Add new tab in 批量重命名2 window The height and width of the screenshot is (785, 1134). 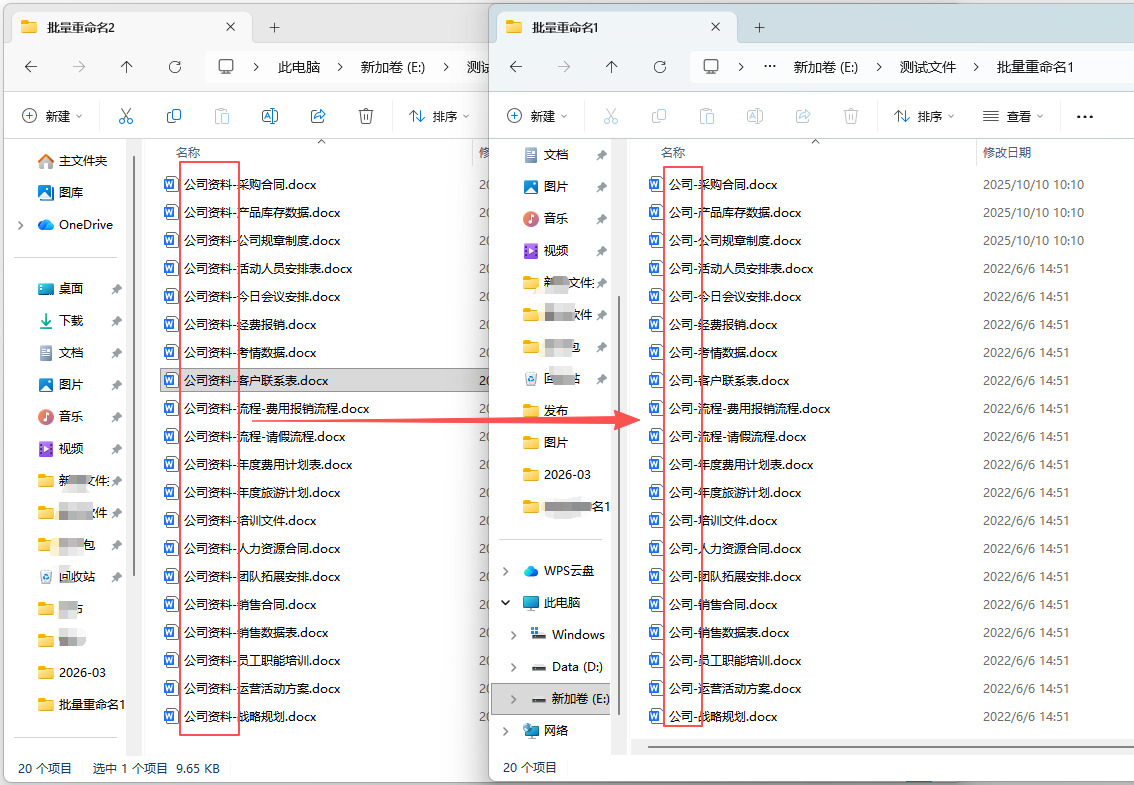click(x=274, y=27)
